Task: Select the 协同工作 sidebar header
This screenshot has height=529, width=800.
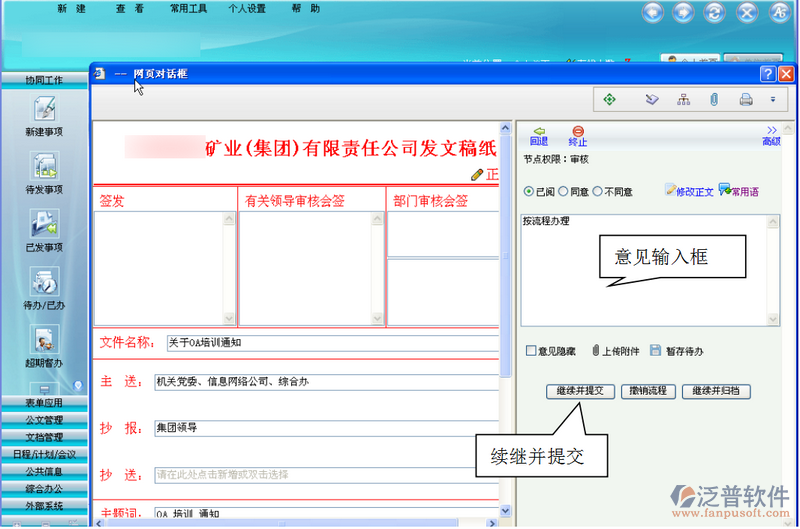Action: click(x=44, y=80)
